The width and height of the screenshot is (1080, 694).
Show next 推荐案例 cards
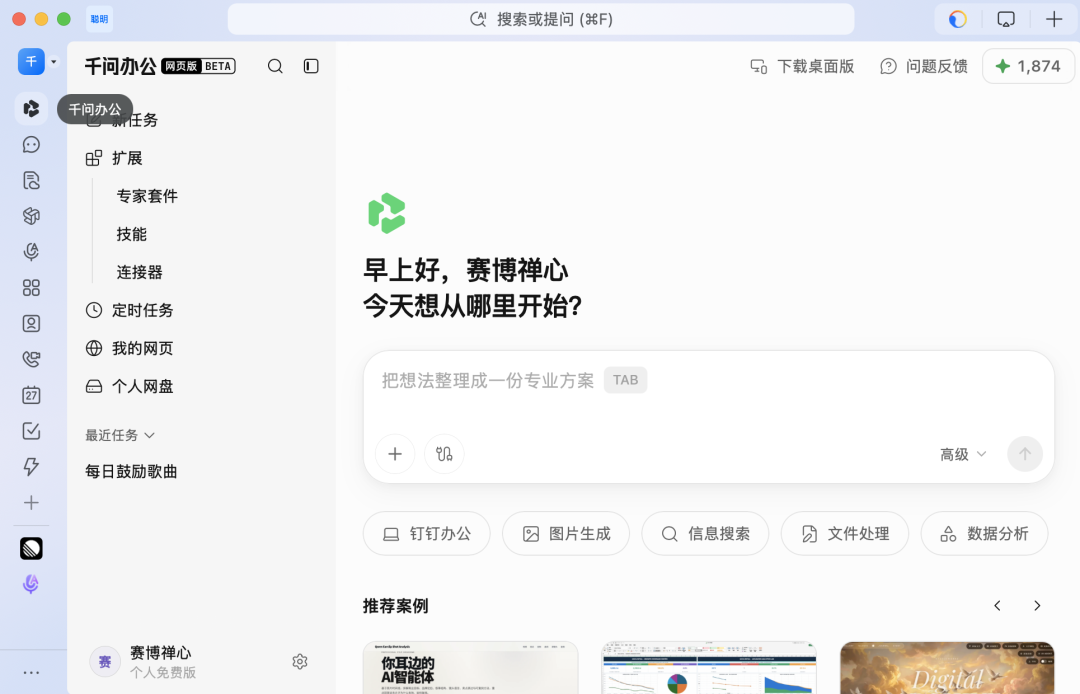pos(1037,606)
